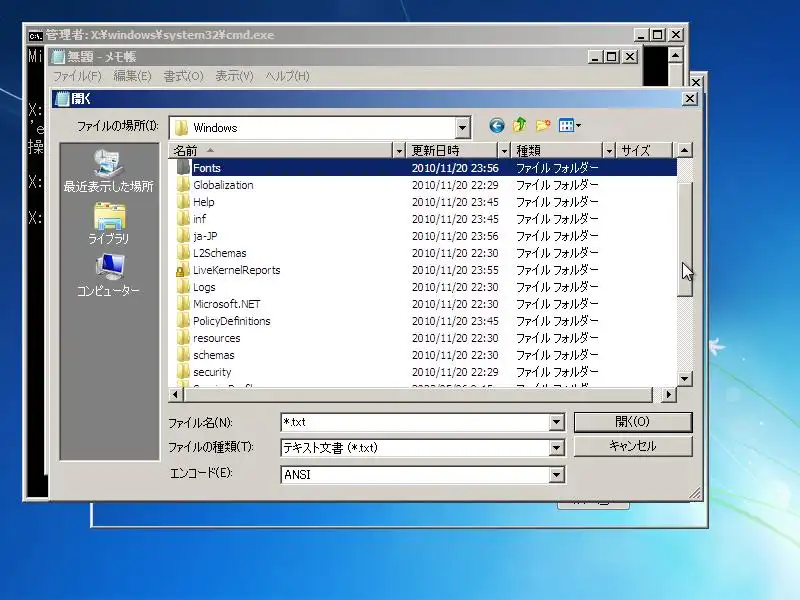Select the PolicyDefinitions folder icon
The width and height of the screenshot is (800, 600).
(183, 321)
